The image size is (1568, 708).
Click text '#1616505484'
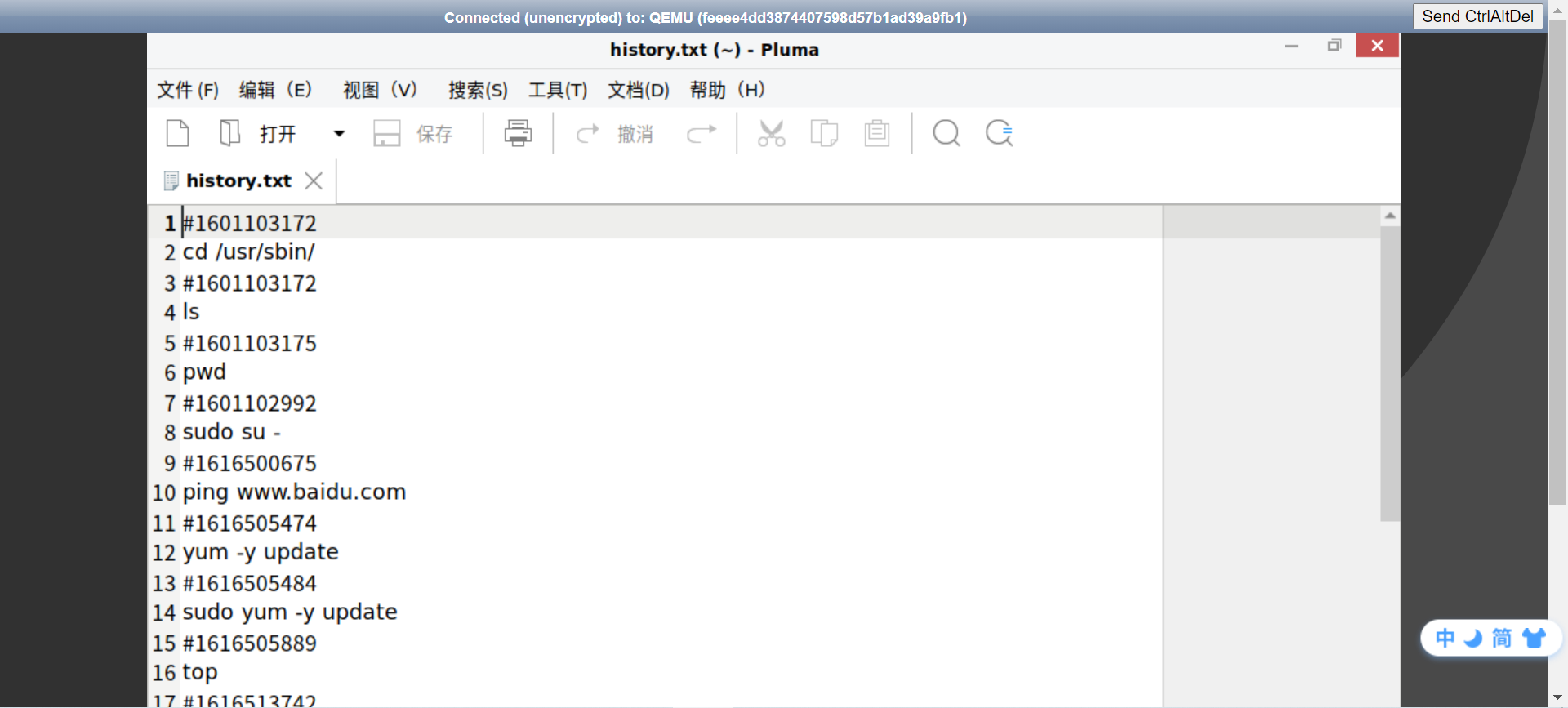249,583
